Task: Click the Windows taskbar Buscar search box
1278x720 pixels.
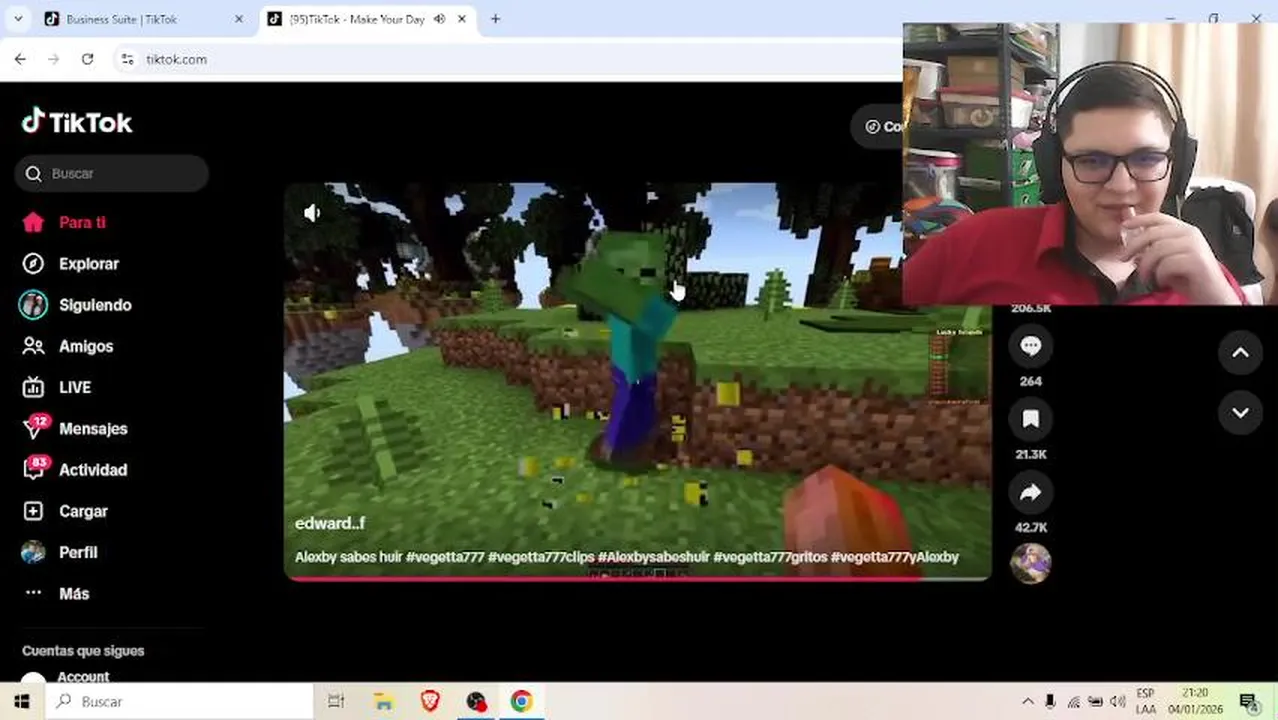Action: [x=180, y=702]
